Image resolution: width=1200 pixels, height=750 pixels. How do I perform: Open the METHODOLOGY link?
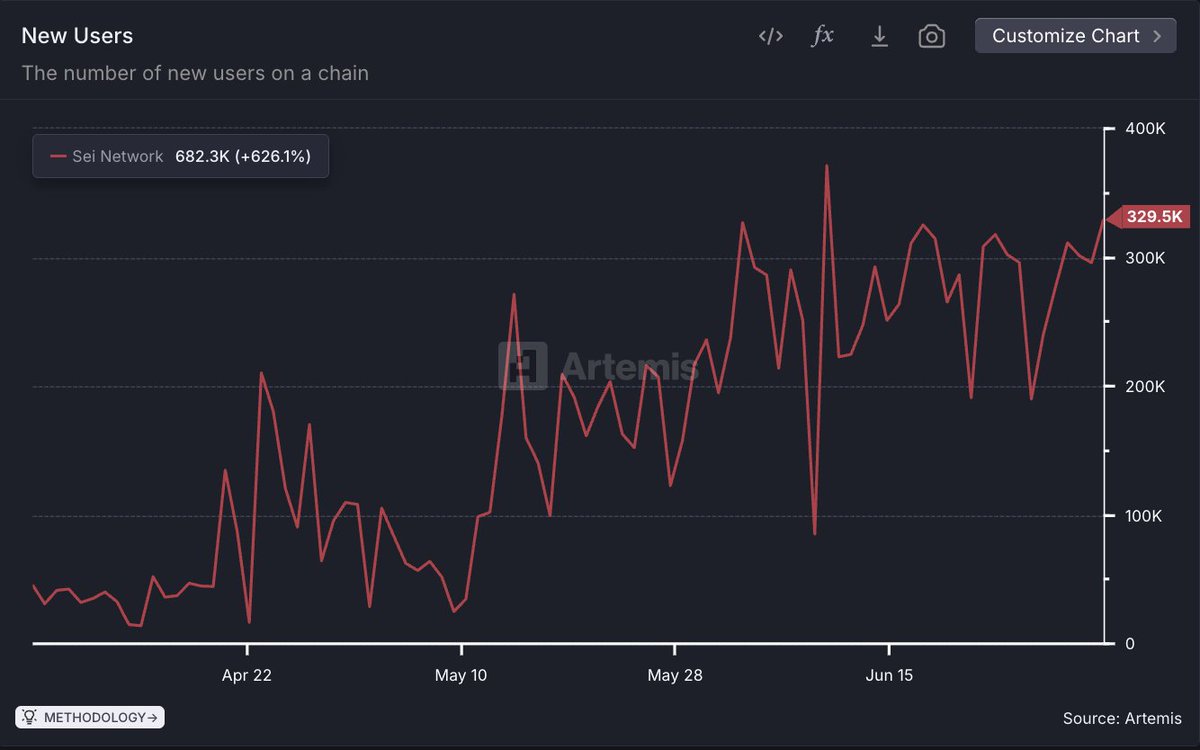[x=90, y=717]
